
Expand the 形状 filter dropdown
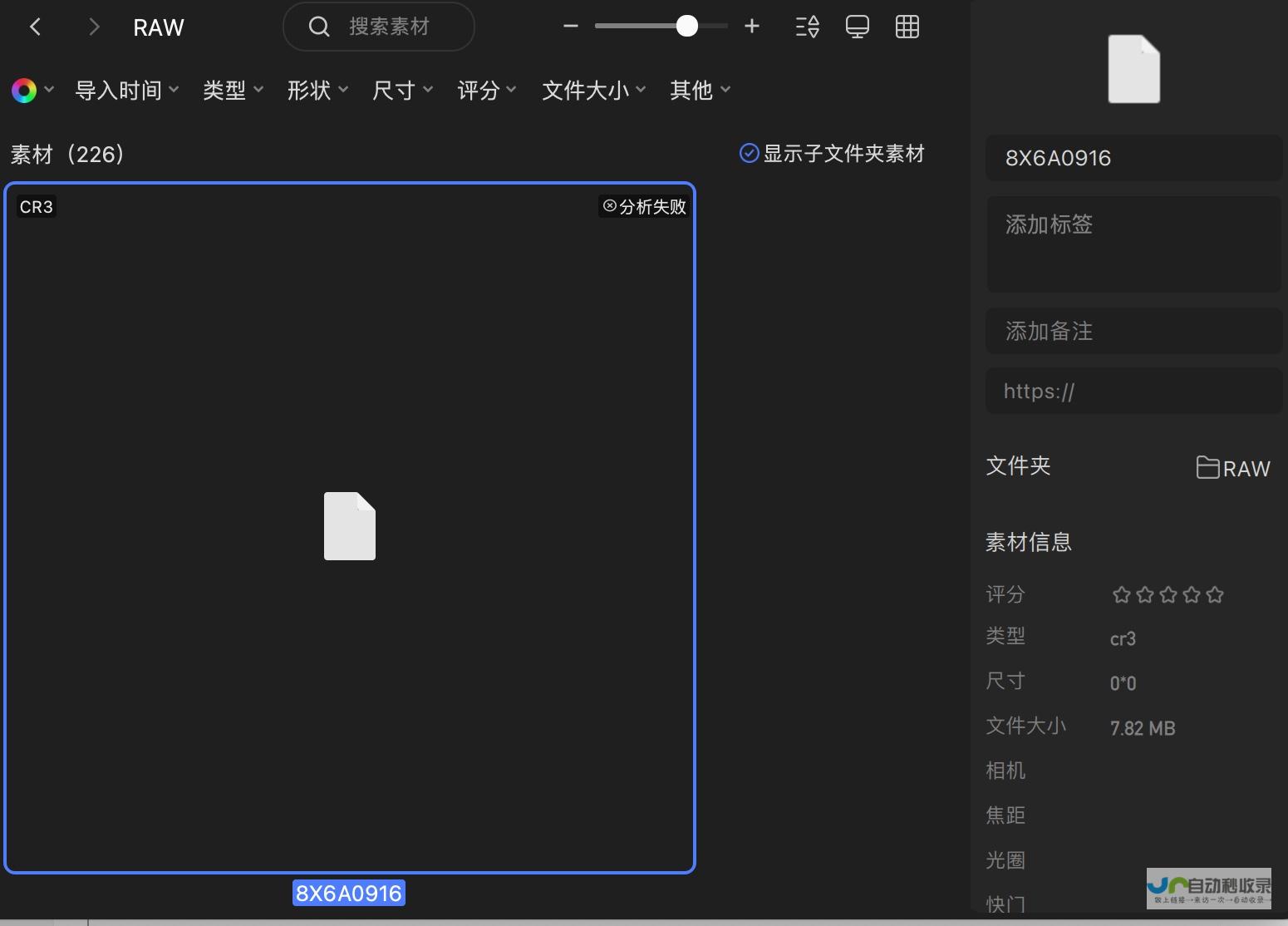[x=318, y=90]
